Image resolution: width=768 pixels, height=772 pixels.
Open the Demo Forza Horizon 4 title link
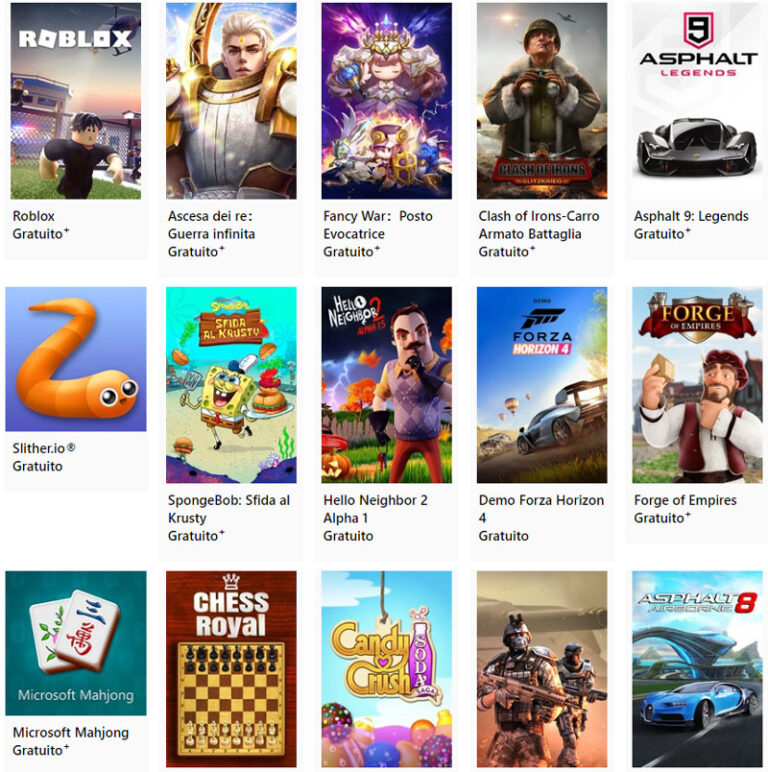pos(541,509)
